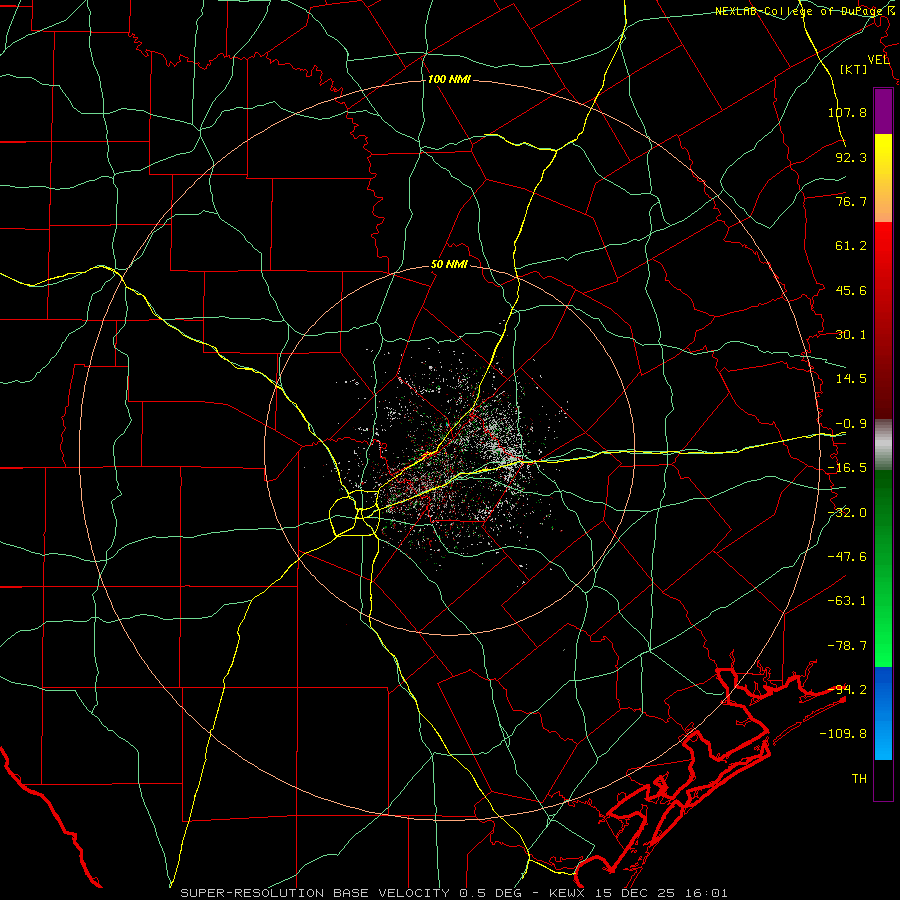Click the -16.5 velocity scale value

[847, 468]
